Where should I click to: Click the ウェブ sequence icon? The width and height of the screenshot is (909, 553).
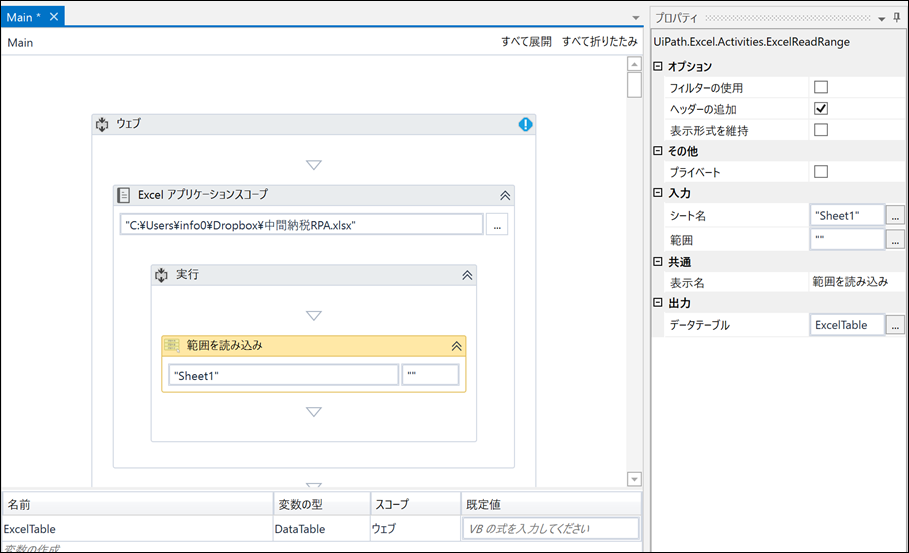(102, 124)
